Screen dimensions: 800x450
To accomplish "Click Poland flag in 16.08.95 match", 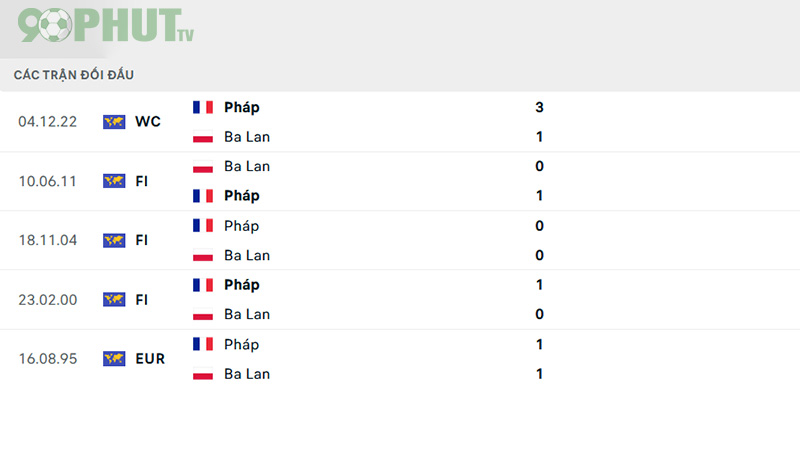I will [x=203, y=374].
